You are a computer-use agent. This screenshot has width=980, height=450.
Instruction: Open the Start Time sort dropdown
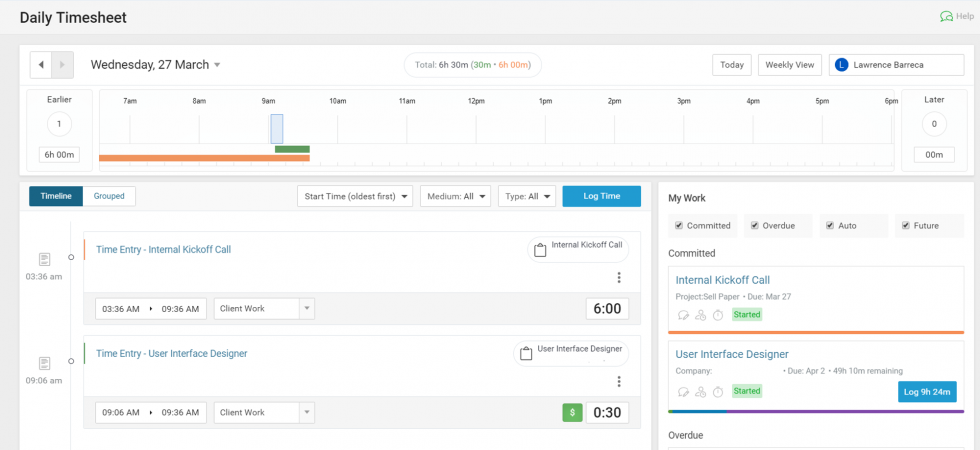[355, 196]
